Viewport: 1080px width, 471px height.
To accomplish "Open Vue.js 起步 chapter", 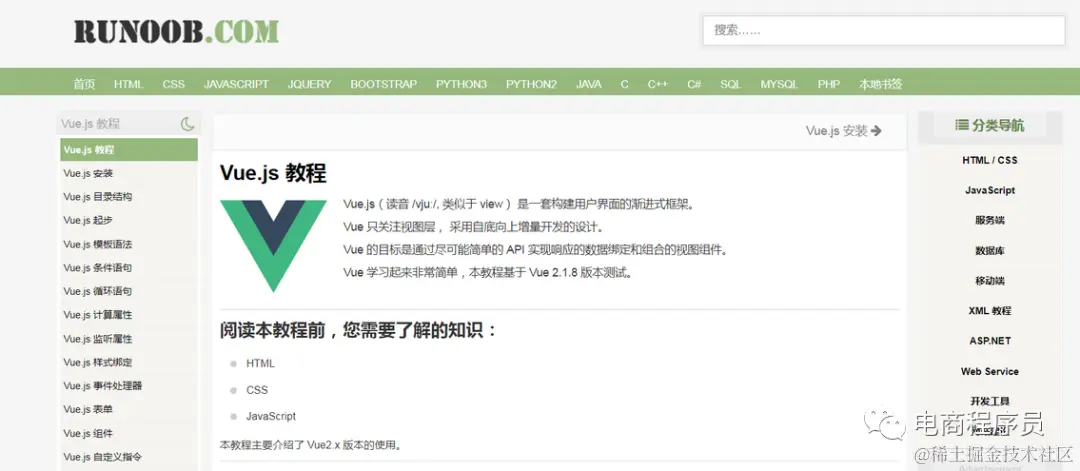I will click(x=88, y=220).
